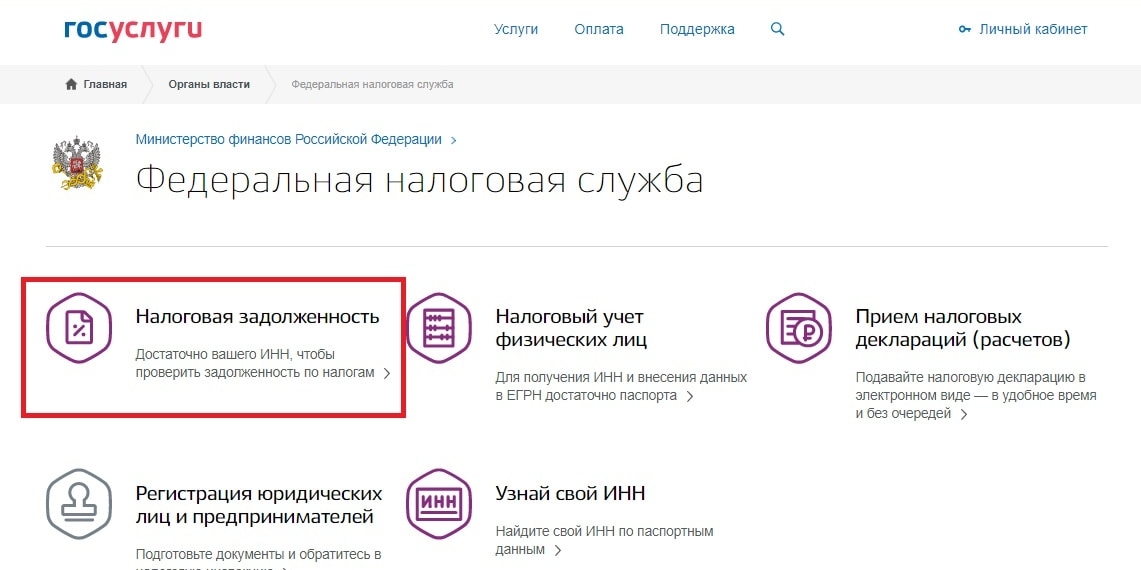Screen dimensions: 1141x570
Task: Click the stamp icon for legal entity registration
Action: pos(78,503)
